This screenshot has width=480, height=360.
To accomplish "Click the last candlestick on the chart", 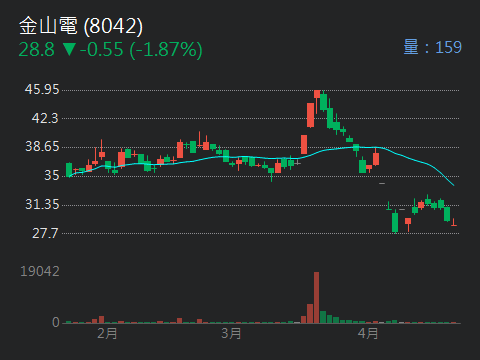I will pos(454,222).
